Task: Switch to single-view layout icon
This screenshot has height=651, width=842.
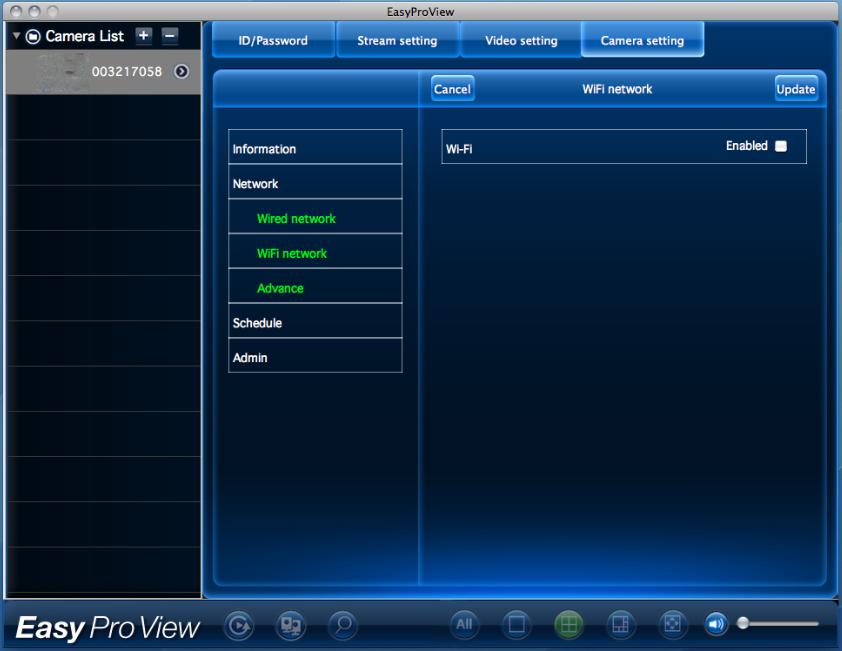Action: coord(516,624)
